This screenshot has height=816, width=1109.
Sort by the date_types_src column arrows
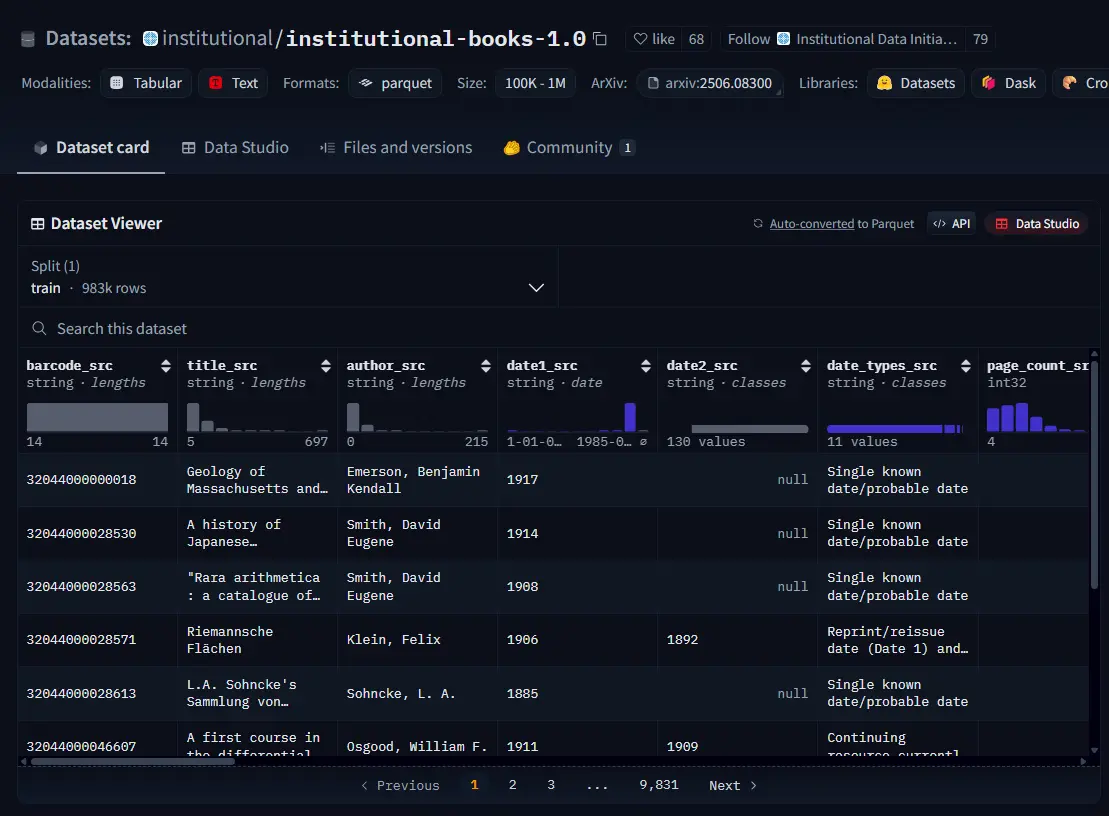[x=965, y=366]
